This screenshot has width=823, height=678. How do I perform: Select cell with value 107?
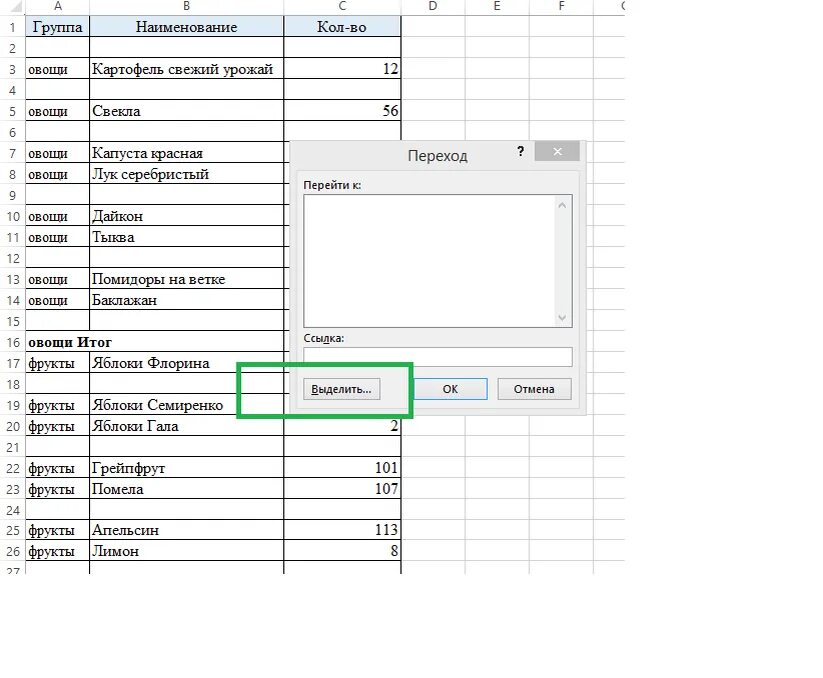[x=342, y=488]
